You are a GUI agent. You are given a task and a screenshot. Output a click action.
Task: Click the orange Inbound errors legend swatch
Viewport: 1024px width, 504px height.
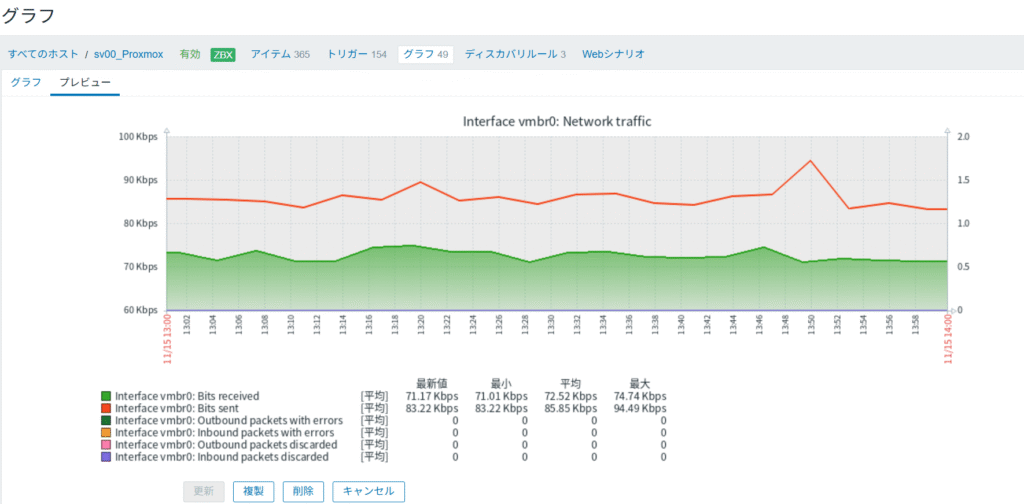pos(106,432)
